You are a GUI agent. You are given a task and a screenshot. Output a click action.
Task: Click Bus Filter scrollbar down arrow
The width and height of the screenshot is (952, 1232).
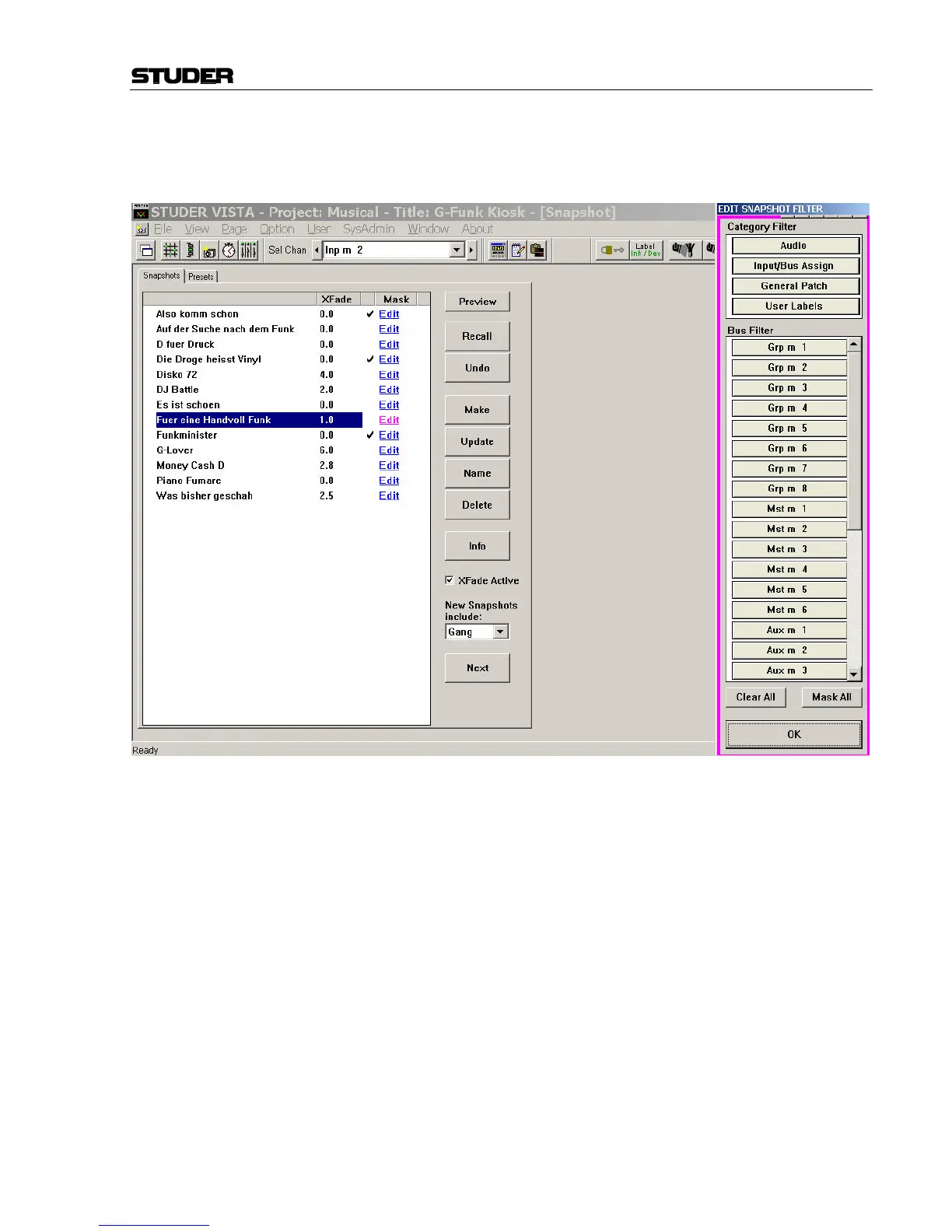[854, 674]
